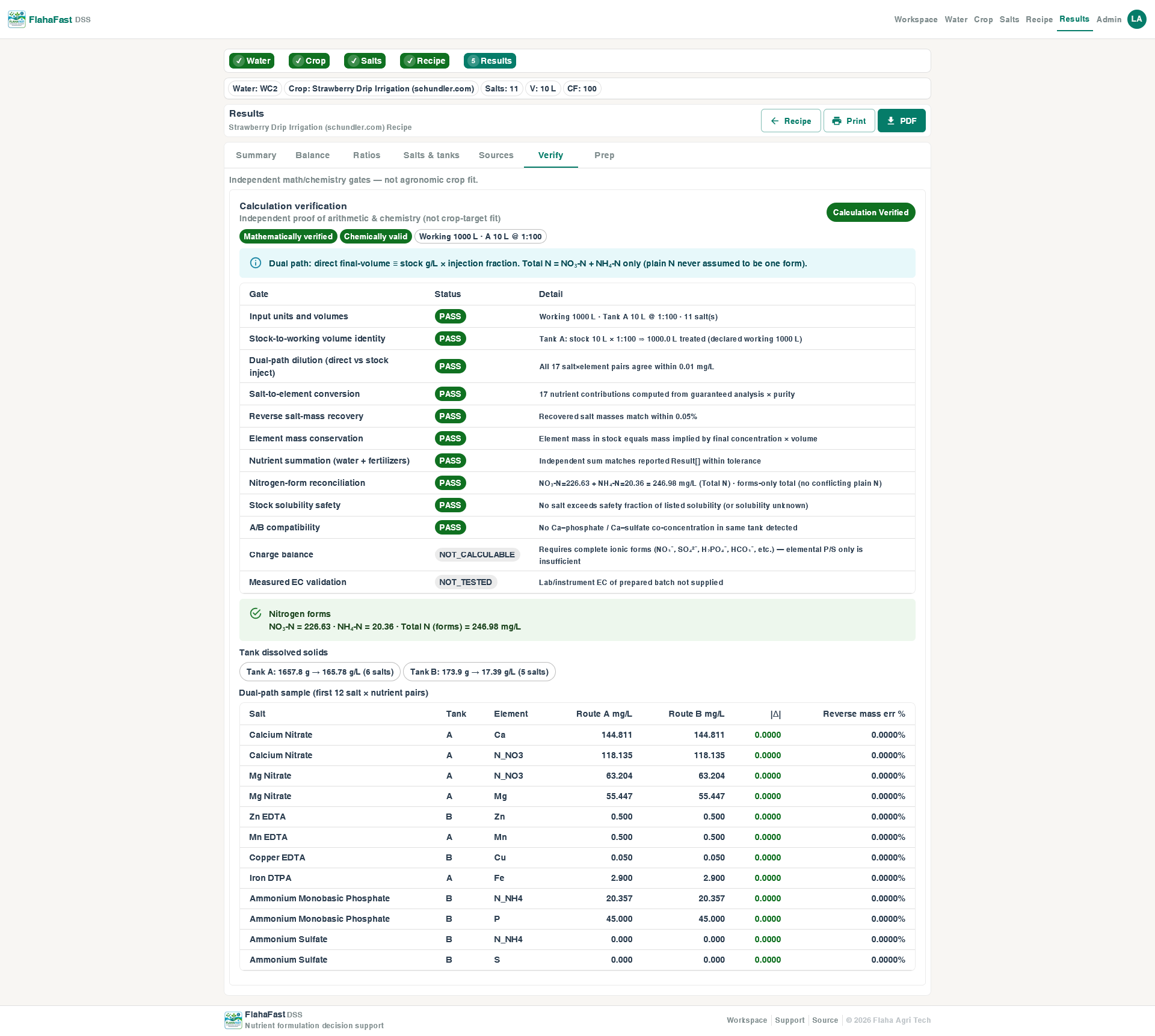Click PASS badge for A/B compatibility

pyautogui.click(x=450, y=527)
